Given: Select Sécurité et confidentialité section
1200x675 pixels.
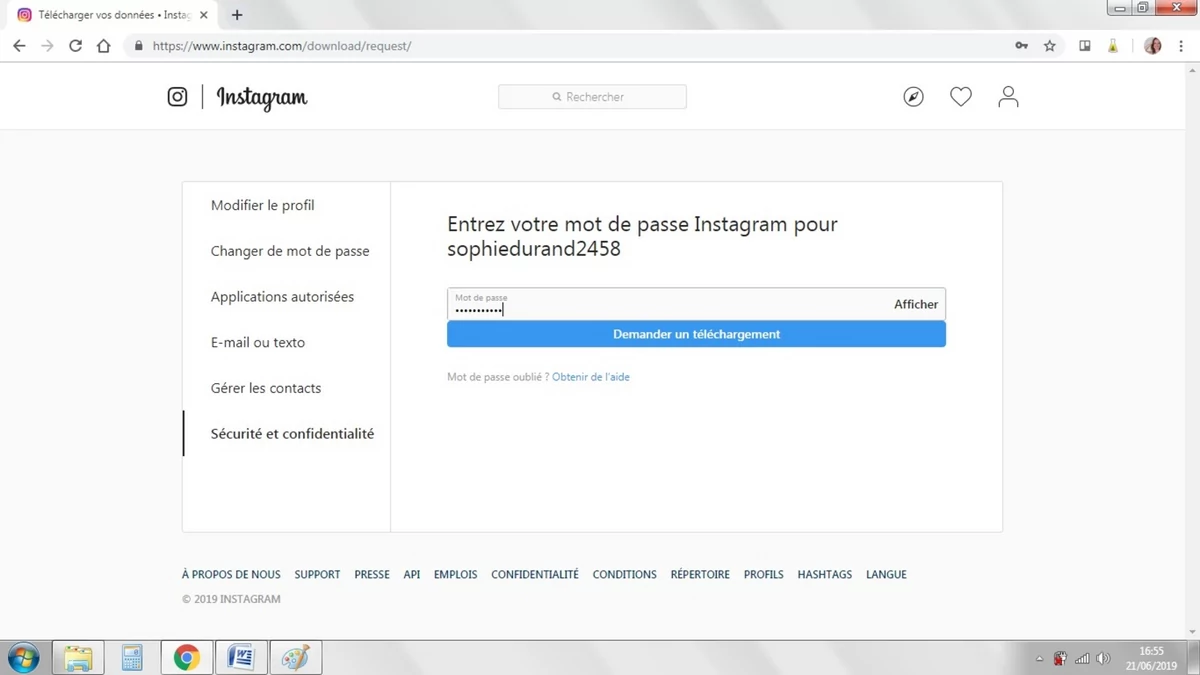Looking at the screenshot, I should [292, 434].
